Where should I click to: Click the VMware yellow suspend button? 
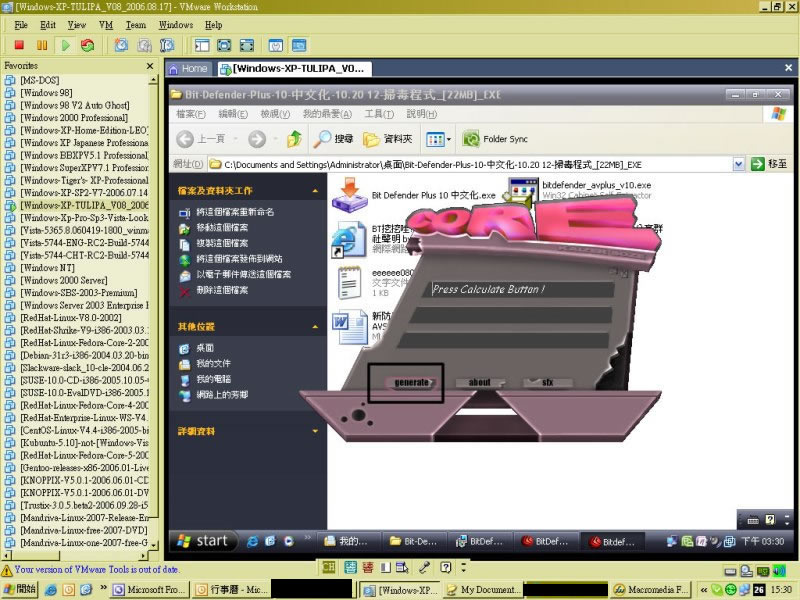[x=42, y=45]
